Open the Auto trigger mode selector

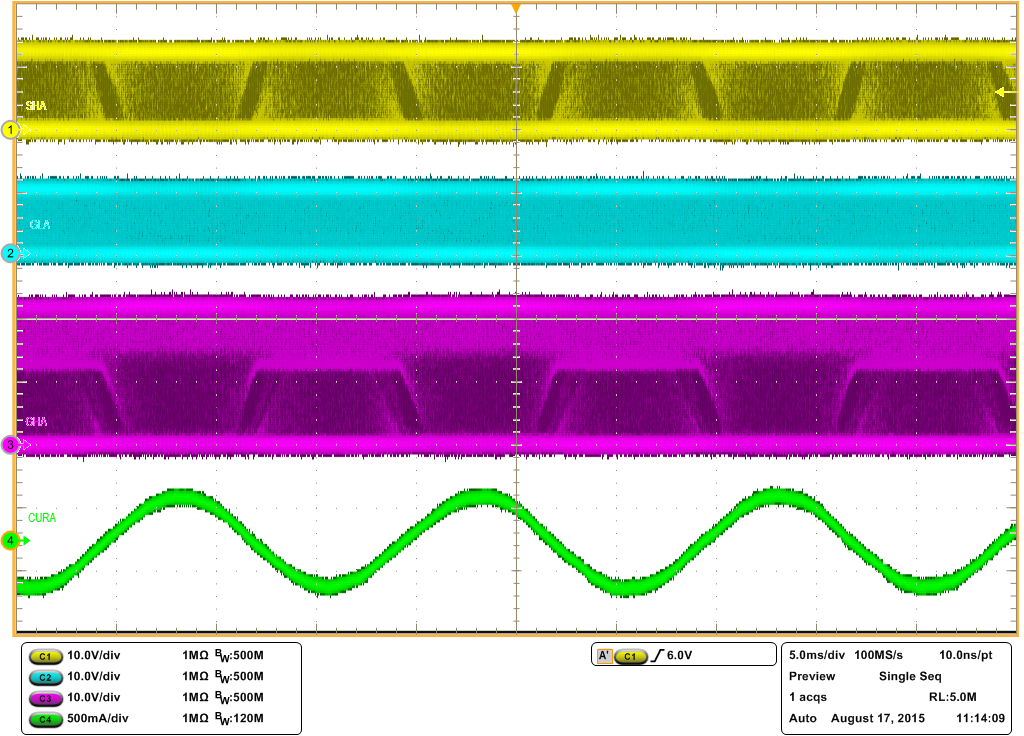click(x=800, y=718)
